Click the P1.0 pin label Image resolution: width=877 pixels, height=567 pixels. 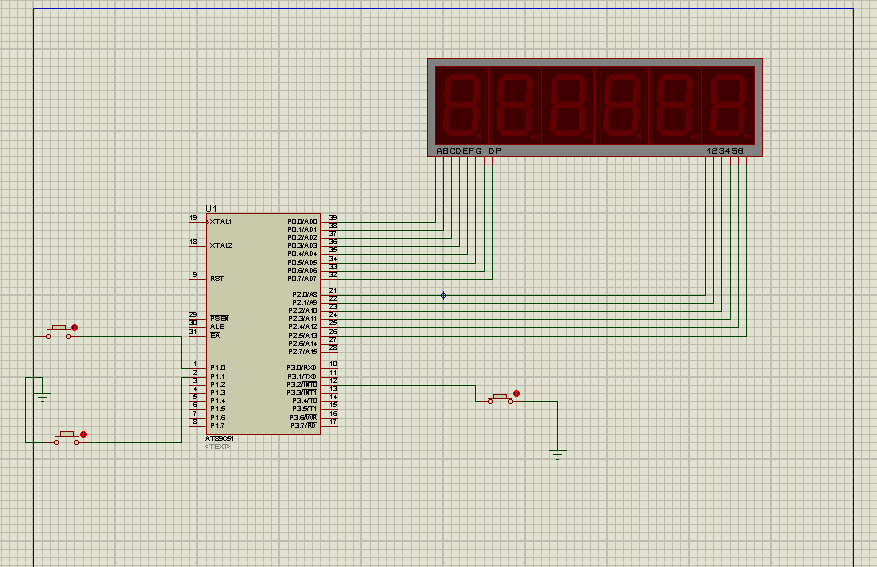[218, 368]
